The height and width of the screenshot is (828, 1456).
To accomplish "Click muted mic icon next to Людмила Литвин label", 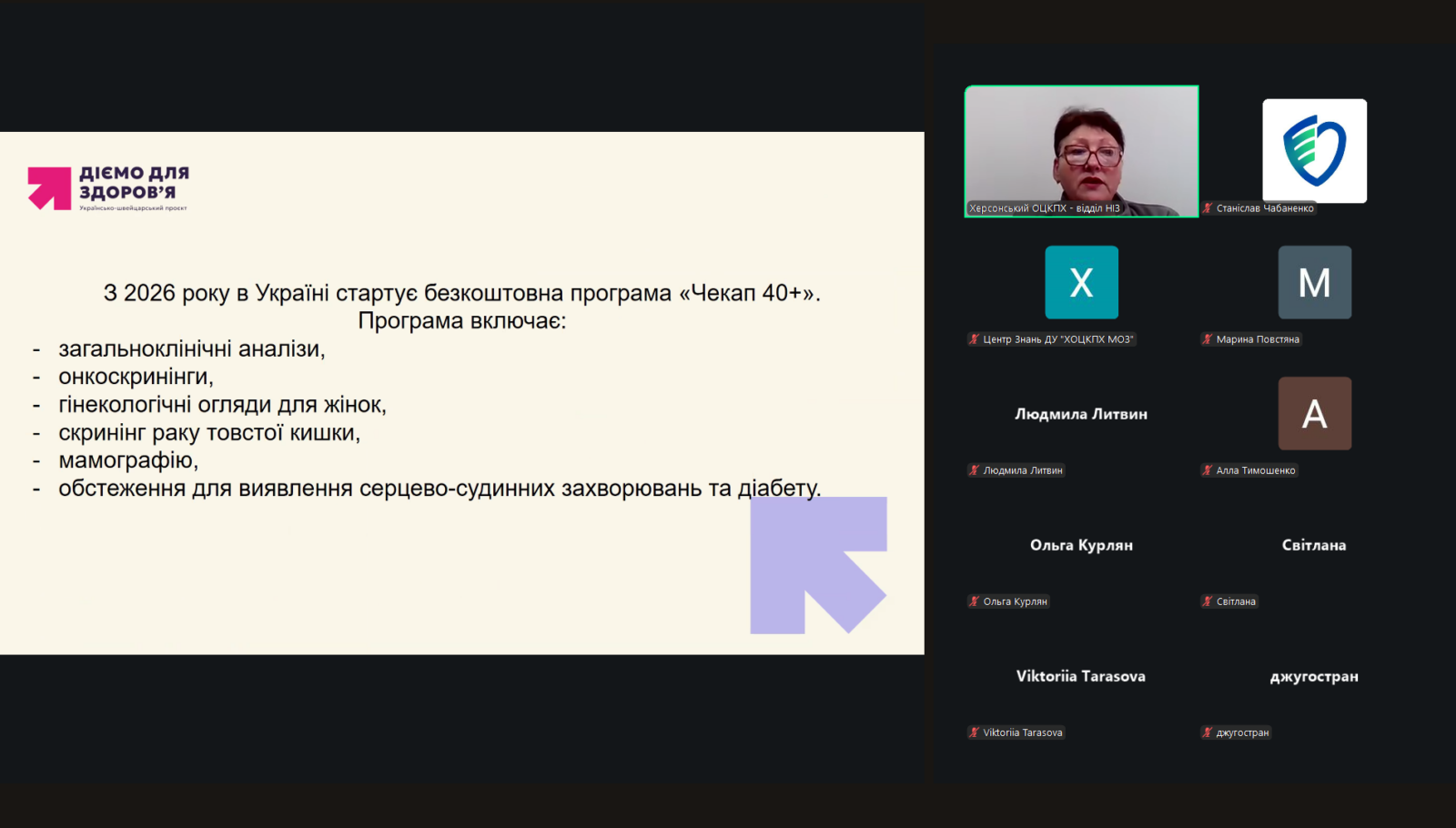I will coord(974,470).
